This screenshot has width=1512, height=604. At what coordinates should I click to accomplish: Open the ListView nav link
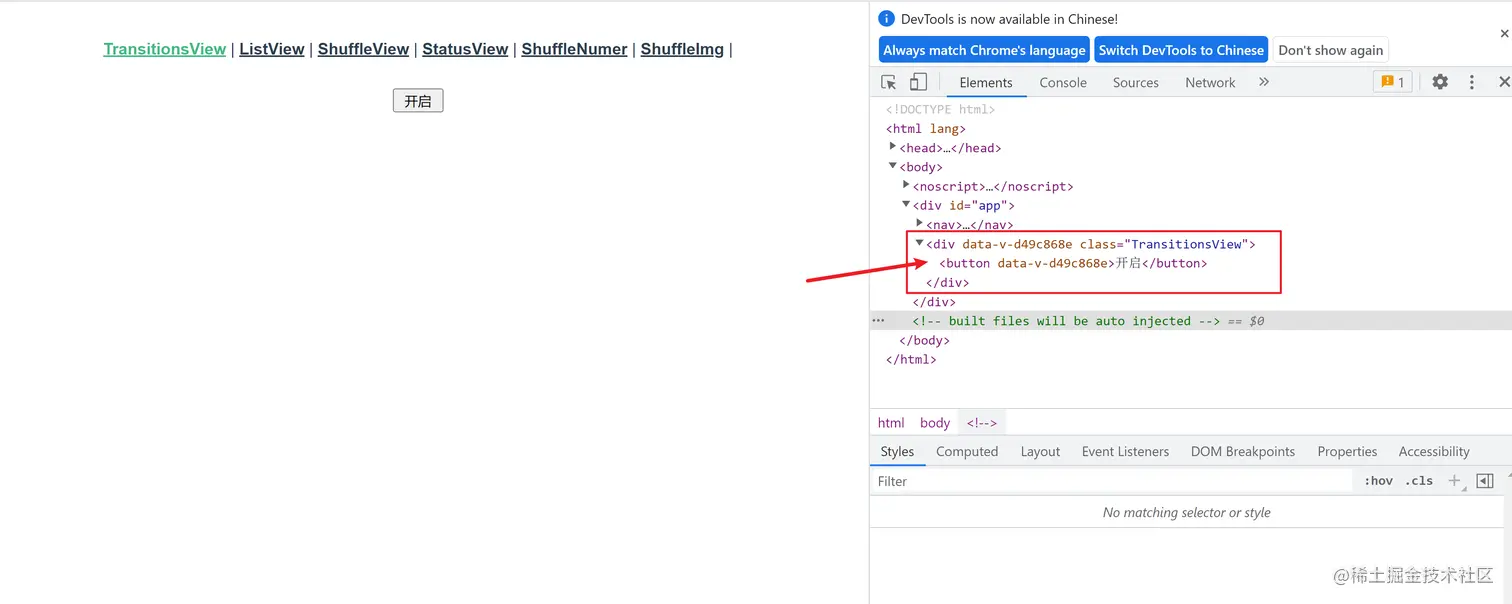pyautogui.click(x=272, y=49)
